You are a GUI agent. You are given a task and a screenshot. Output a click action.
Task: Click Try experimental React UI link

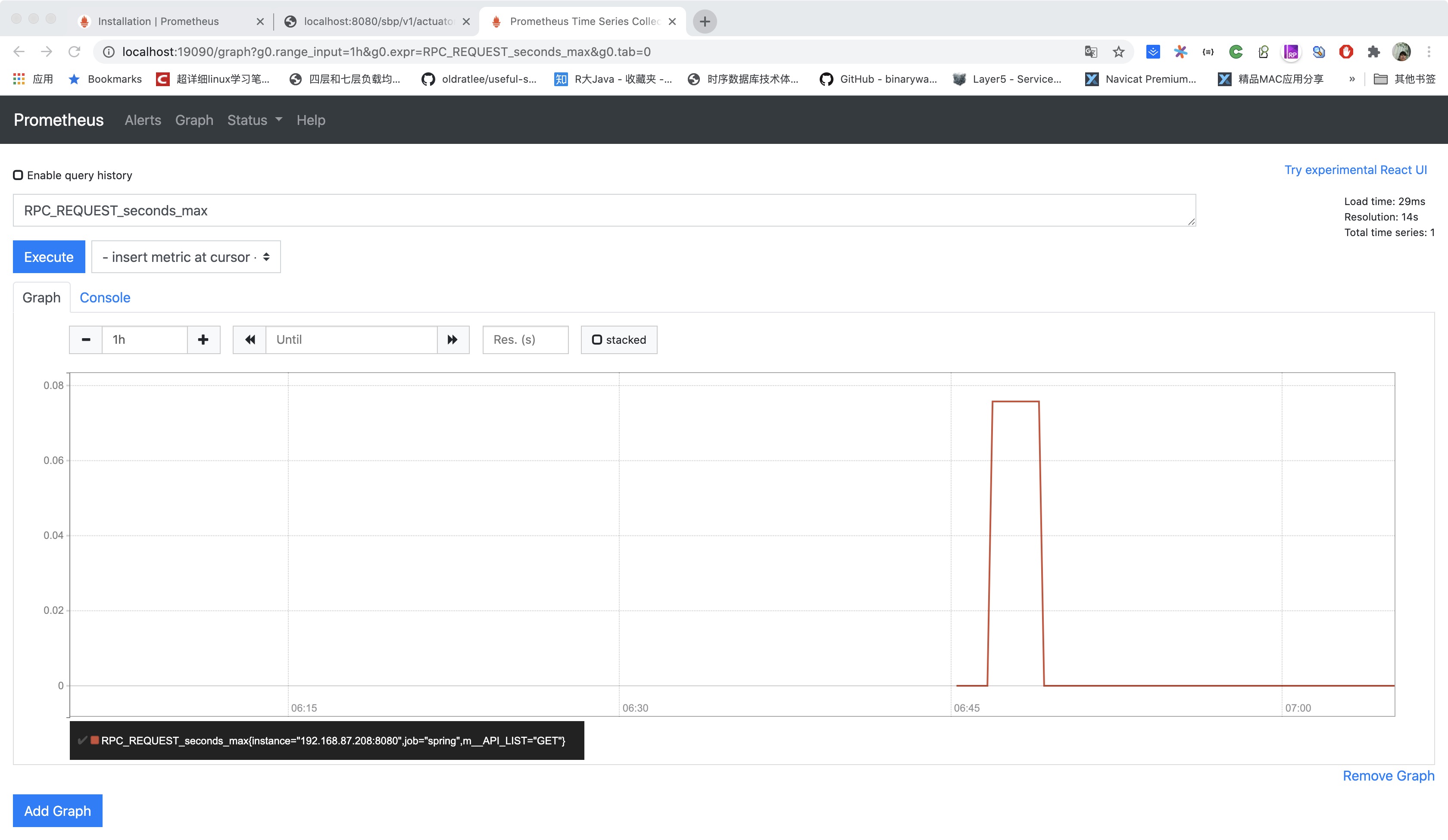click(x=1355, y=169)
